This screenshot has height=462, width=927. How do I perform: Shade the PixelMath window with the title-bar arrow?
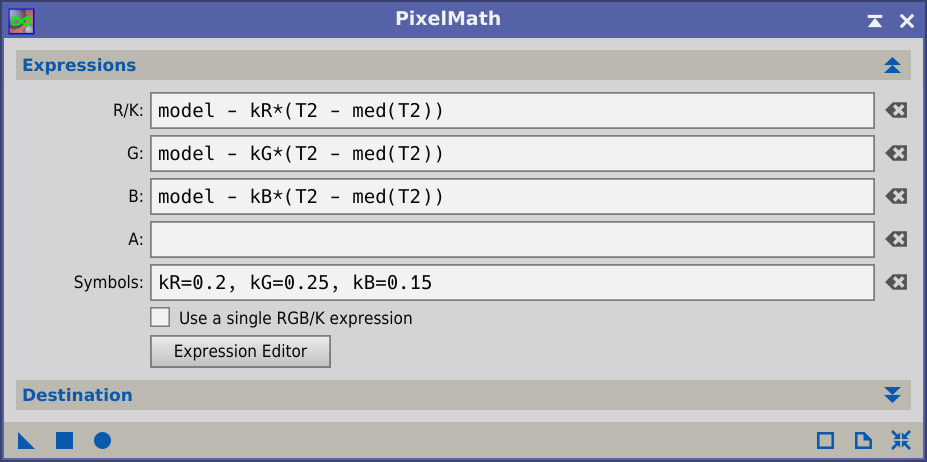click(875, 21)
